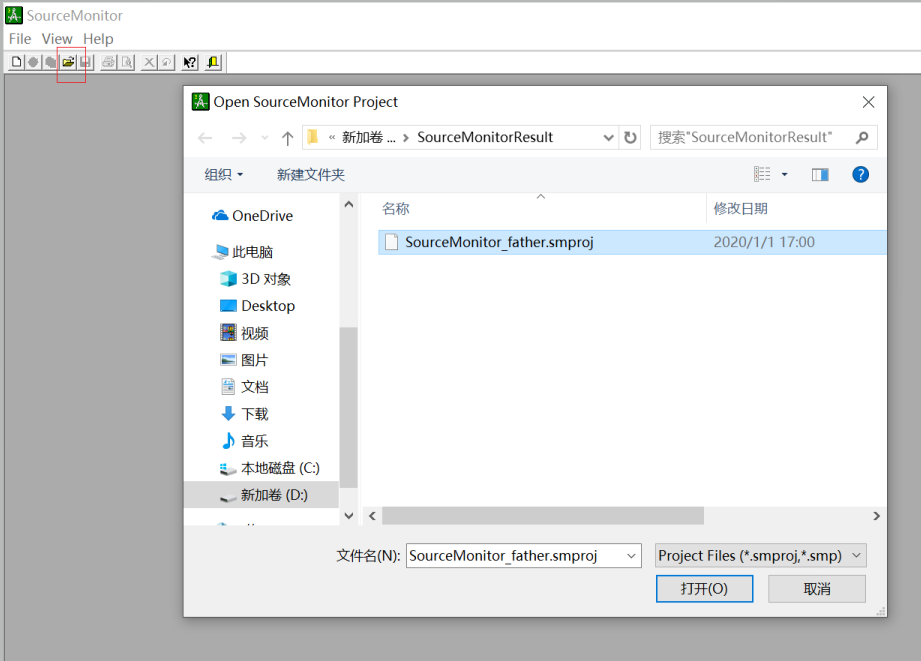This screenshot has width=921, height=661.
Task: Open the file type dropdown showing Project Files
Action: (x=760, y=555)
